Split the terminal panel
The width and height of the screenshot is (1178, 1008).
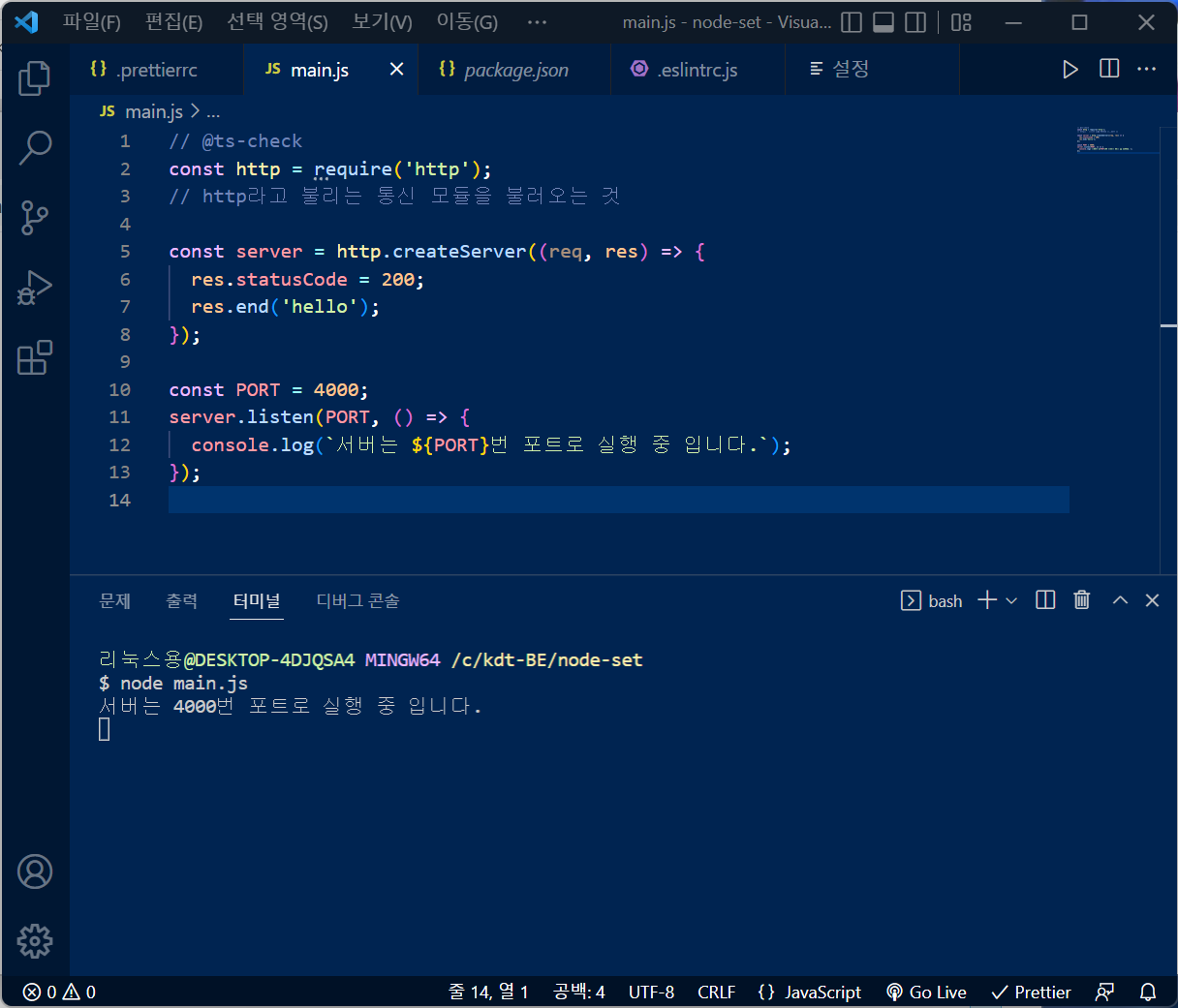1045,600
